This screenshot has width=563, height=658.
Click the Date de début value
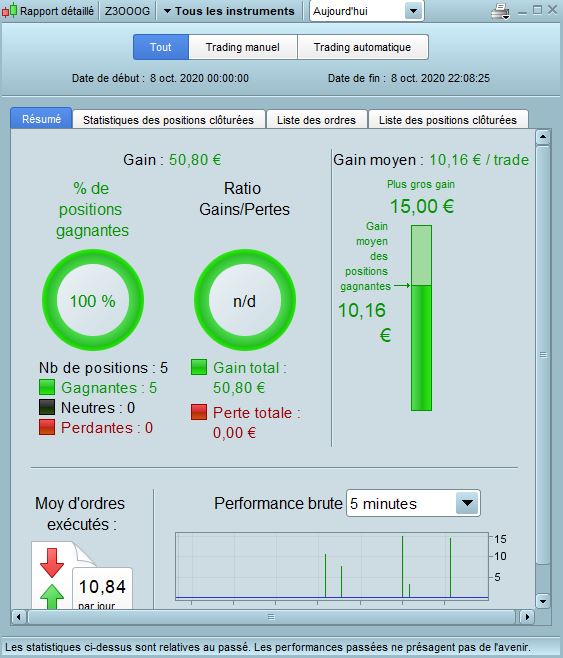[199, 78]
